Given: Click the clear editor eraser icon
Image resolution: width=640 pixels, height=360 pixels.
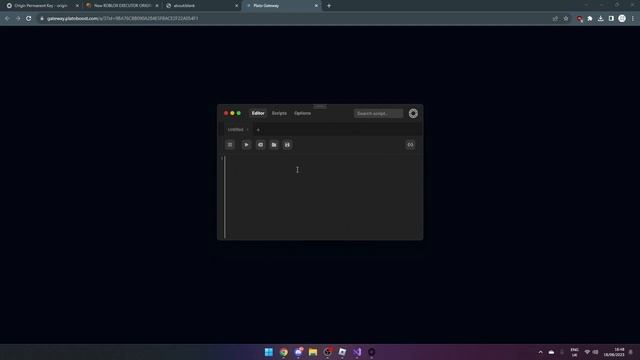Looking at the screenshot, I should [260, 144].
